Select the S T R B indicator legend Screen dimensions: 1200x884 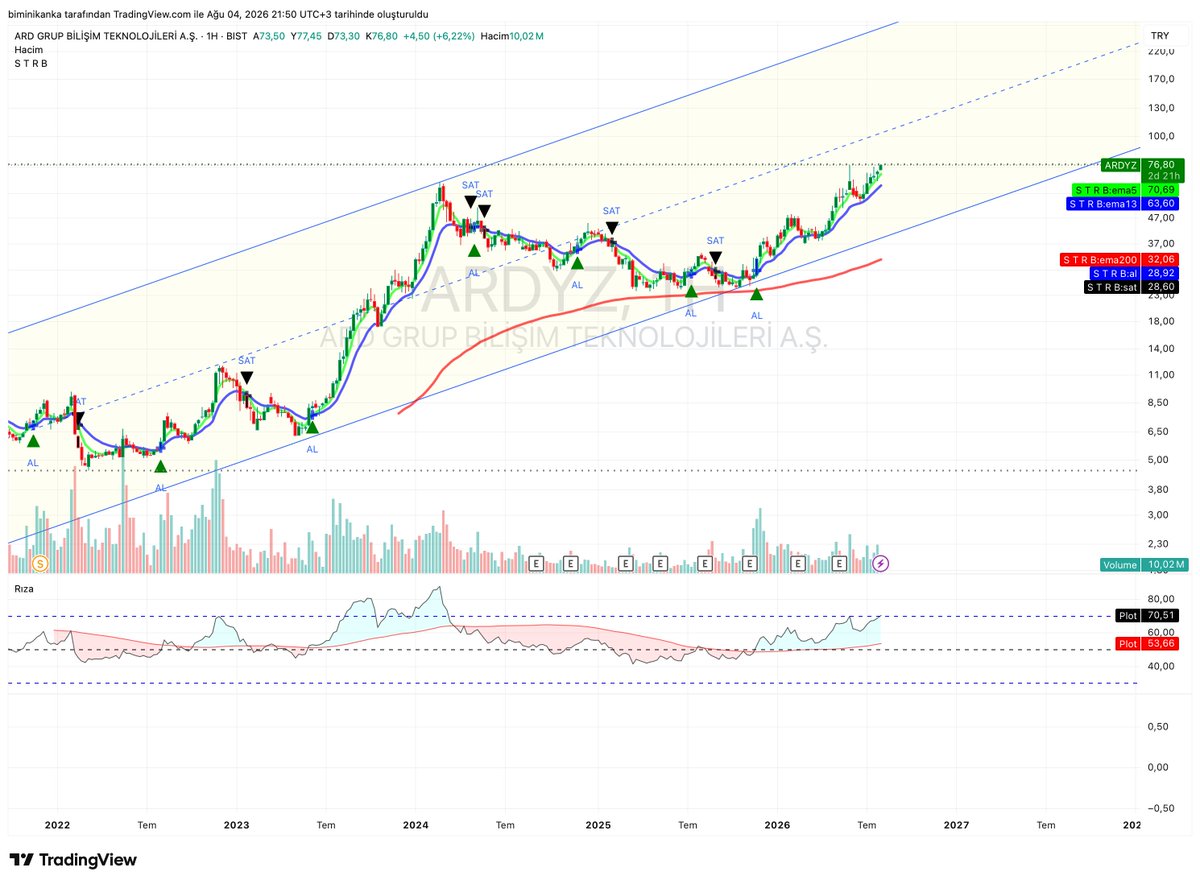coord(30,63)
